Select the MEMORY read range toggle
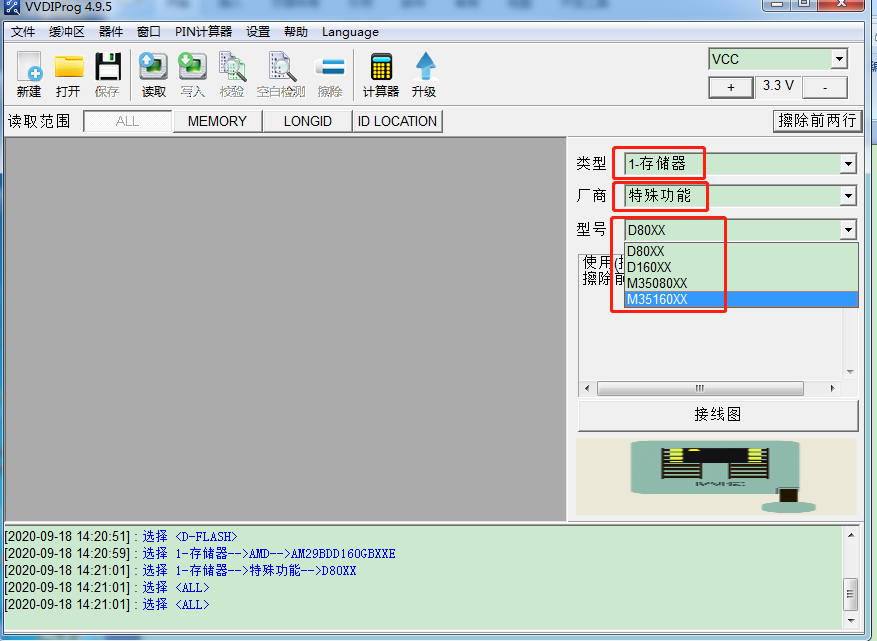 click(x=217, y=121)
